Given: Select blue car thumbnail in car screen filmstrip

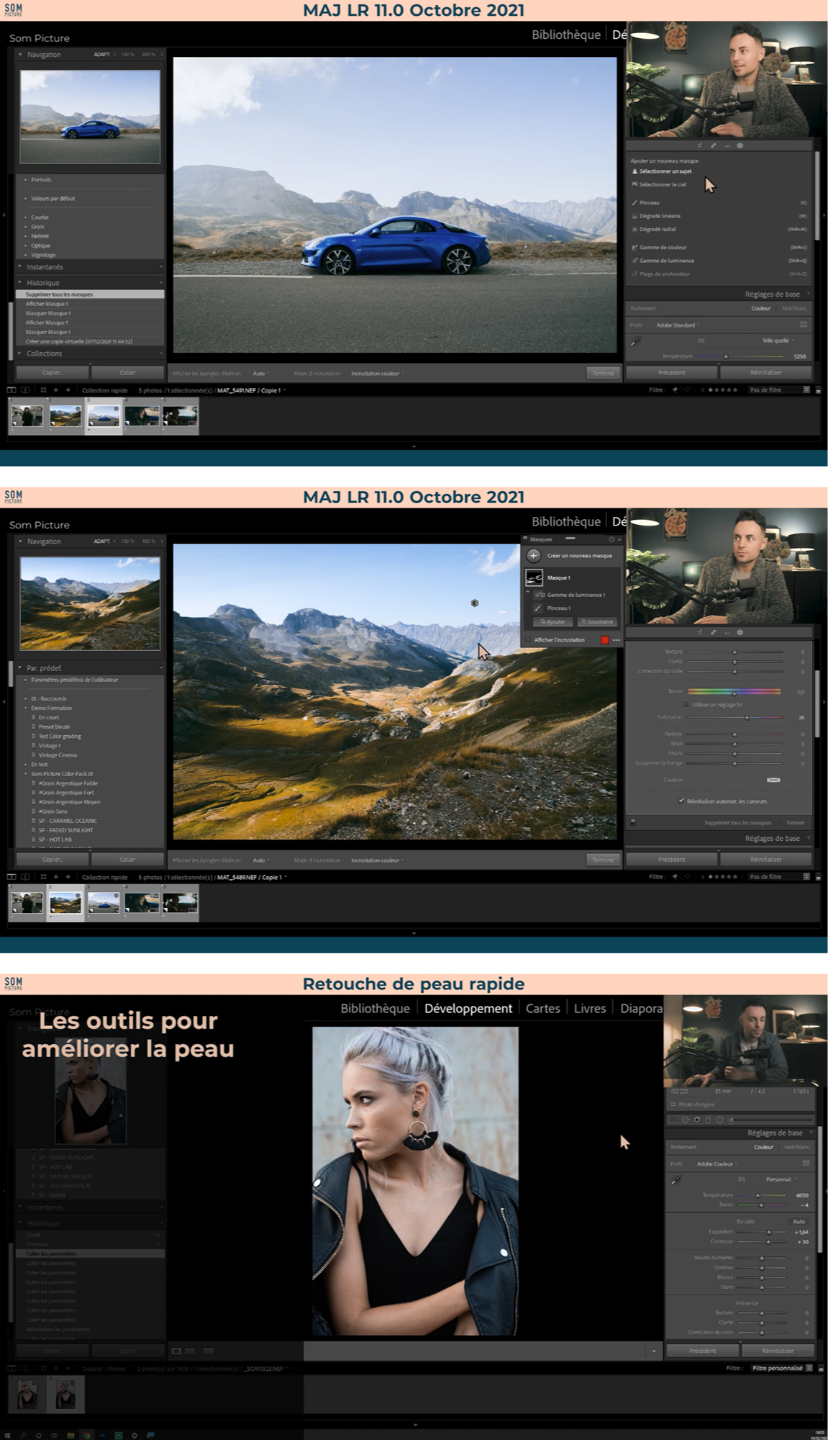Looking at the screenshot, I should click(103, 415).
